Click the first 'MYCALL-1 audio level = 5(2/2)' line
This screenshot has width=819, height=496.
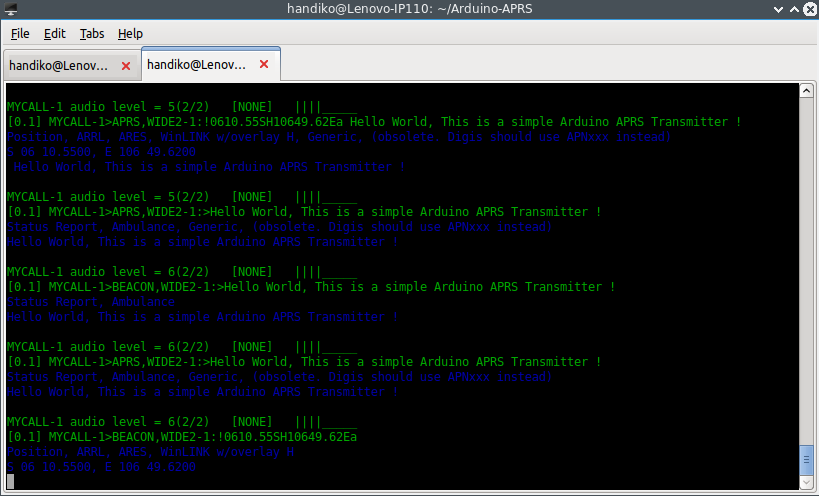tap(182, 107)
